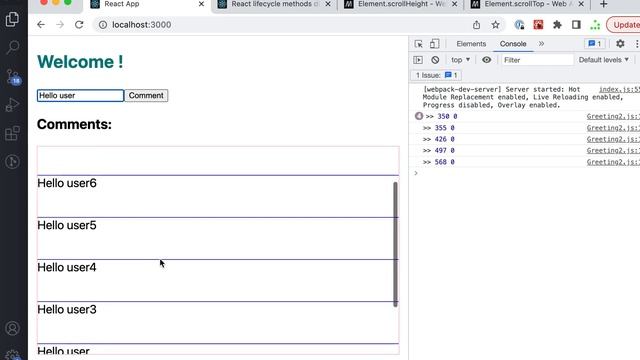Open a new browser tab

[x=604, y=4]
